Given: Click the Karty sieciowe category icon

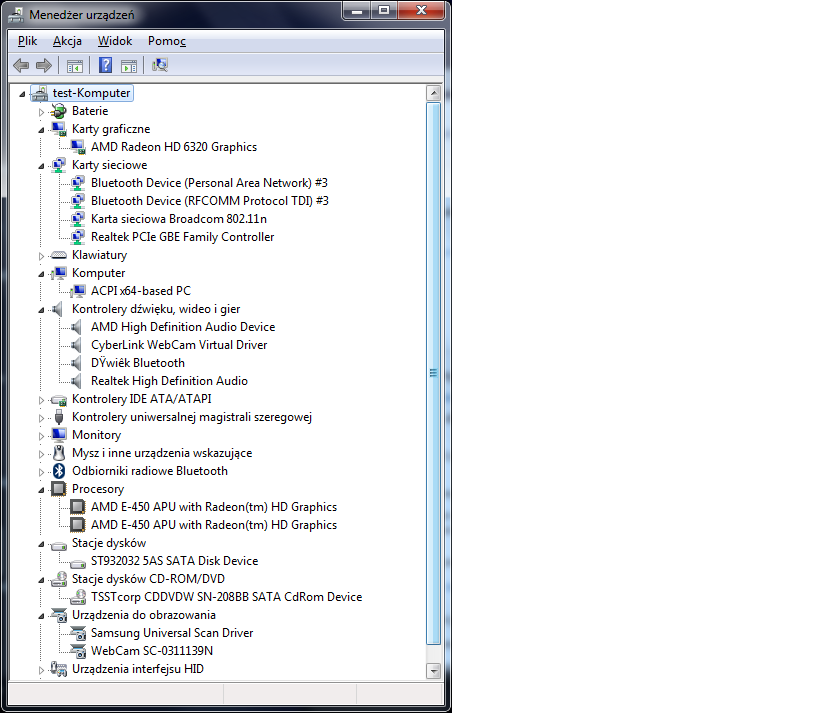Looking at the screenshot, I should tap(58, 165).
